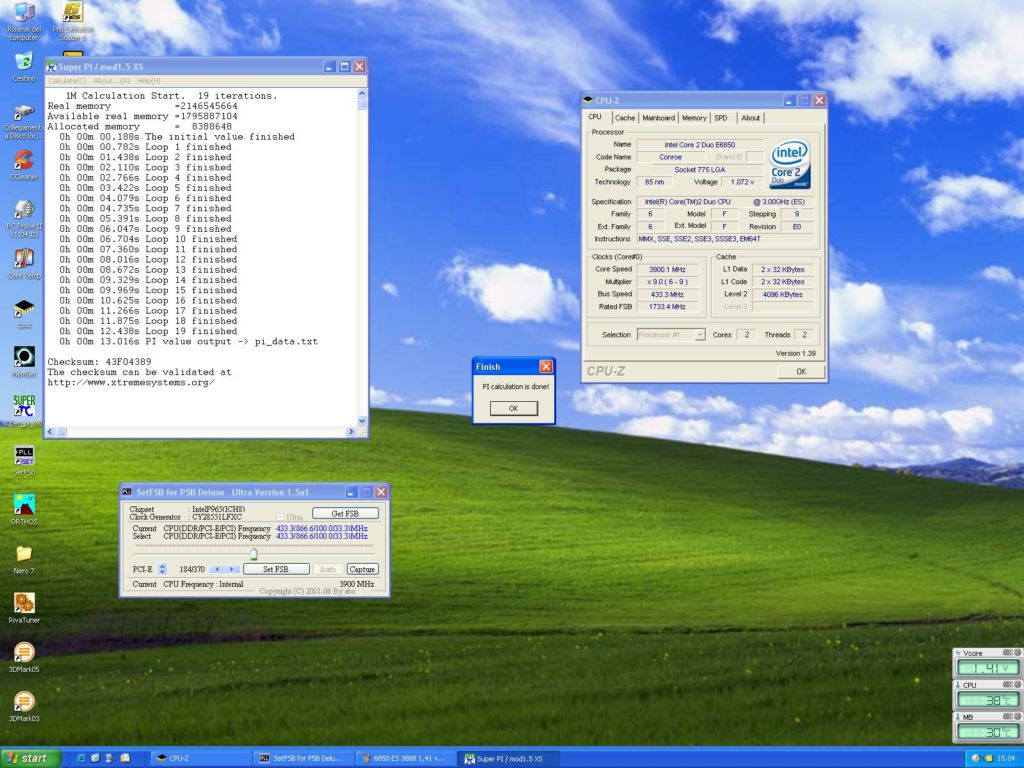Click the Super PI vertical scrollbar down arrow

(x=362, y=421)
